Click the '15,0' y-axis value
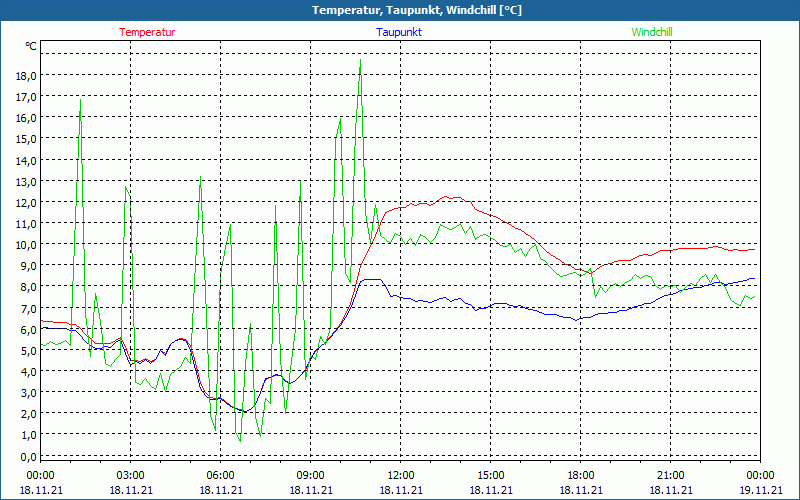This screenshot has height=500, width=800. 27,139
